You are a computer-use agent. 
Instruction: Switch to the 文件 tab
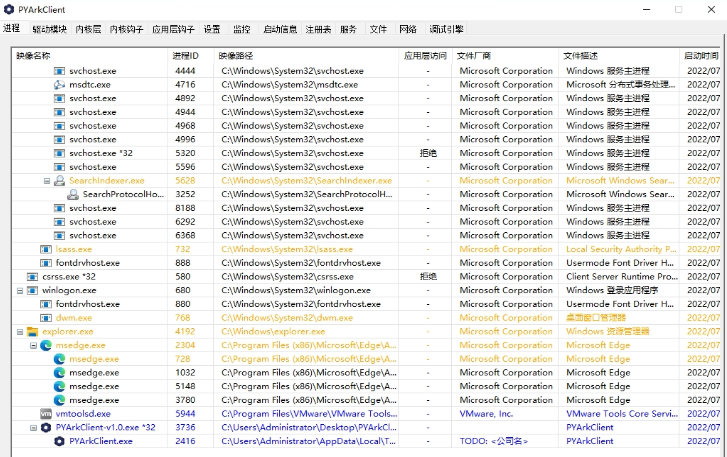pos(378,29)
